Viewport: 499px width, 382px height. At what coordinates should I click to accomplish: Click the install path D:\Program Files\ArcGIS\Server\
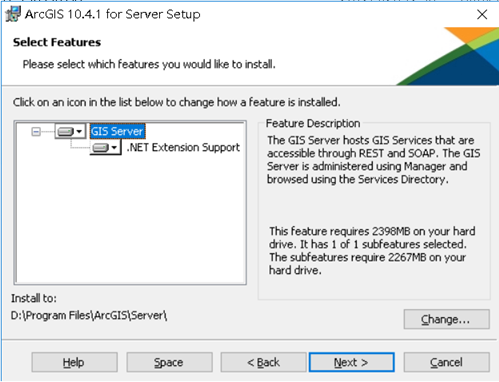point(89,315)
